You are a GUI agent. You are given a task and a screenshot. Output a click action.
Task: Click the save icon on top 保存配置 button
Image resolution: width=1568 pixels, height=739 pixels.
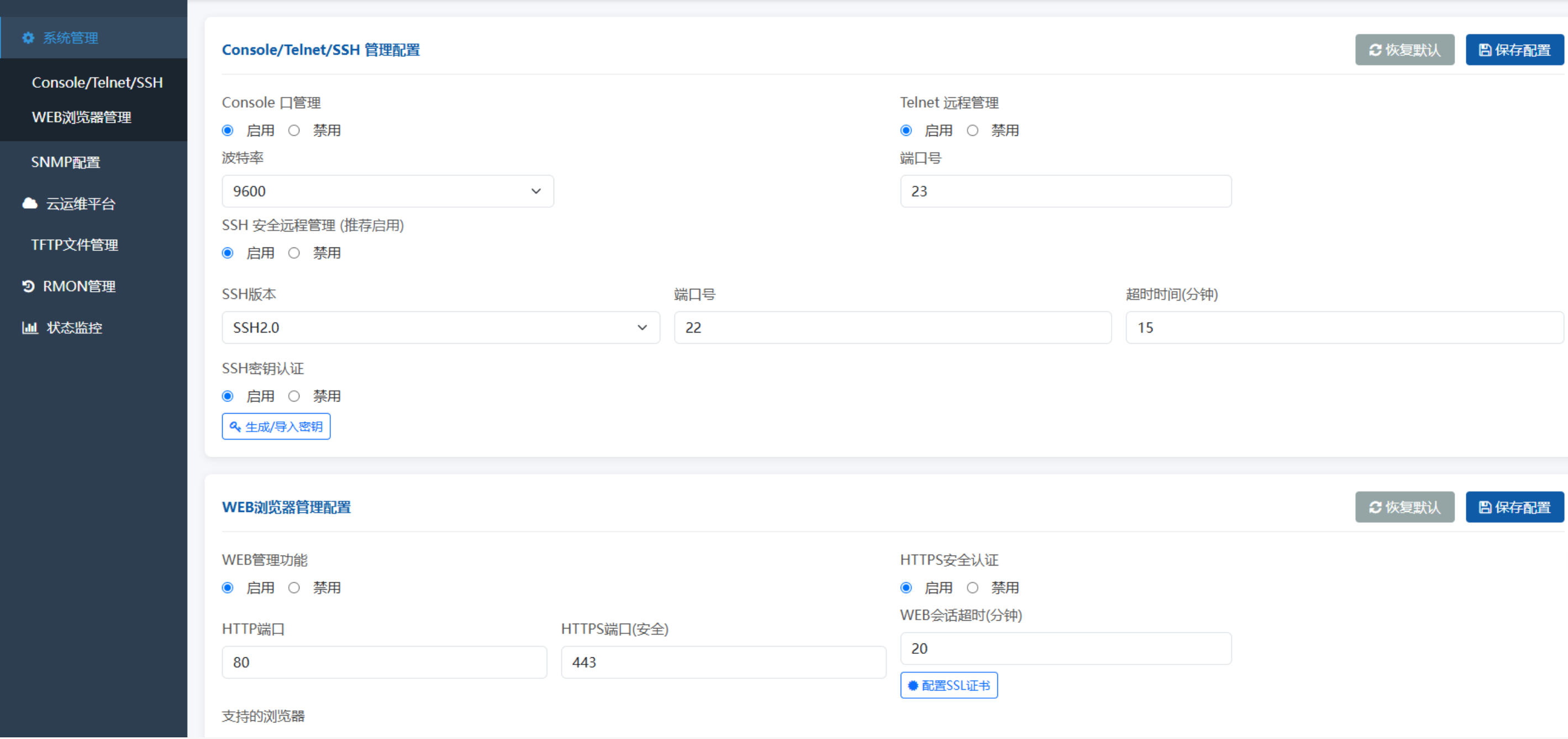click(1484, 49)
